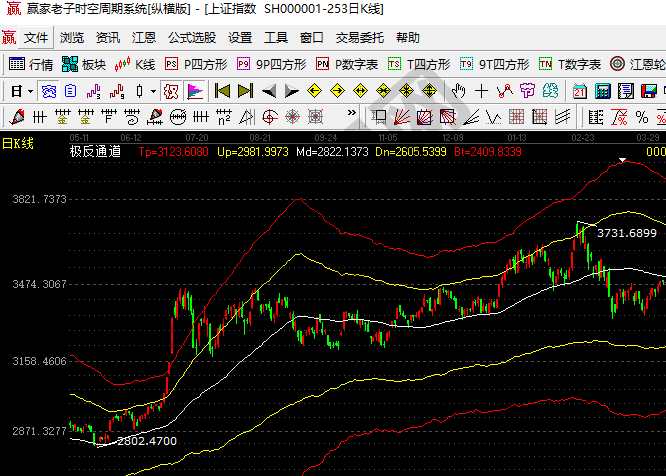Image resolution: width=666 pixels, height=476 pixels.
Task: Open the calculator tool
Action: point(603,91)
